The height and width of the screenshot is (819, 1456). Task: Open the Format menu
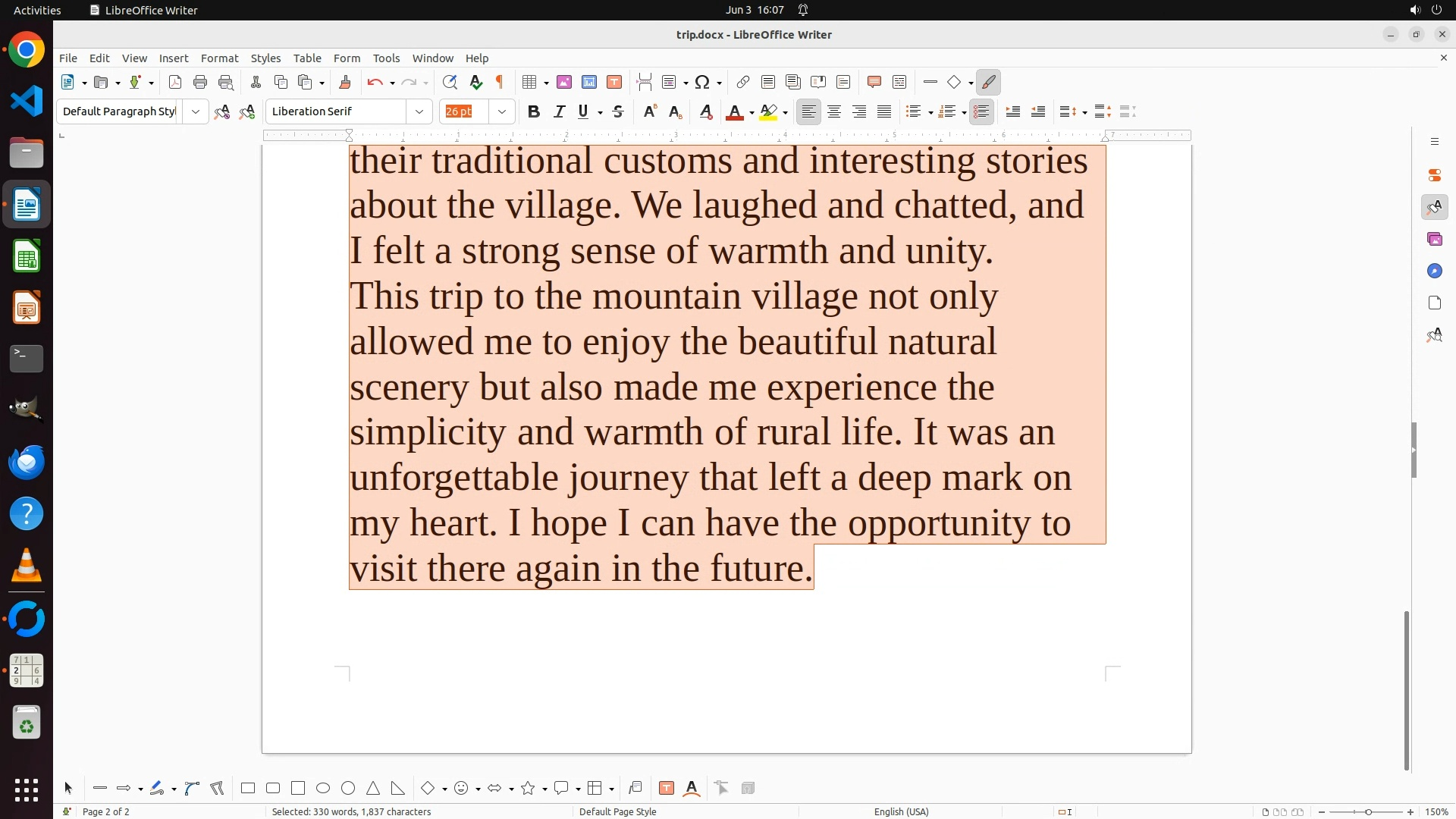point(219,58)
